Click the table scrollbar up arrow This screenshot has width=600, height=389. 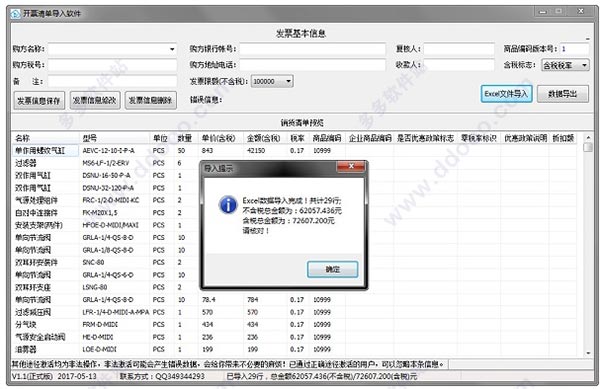click(588, 137)
